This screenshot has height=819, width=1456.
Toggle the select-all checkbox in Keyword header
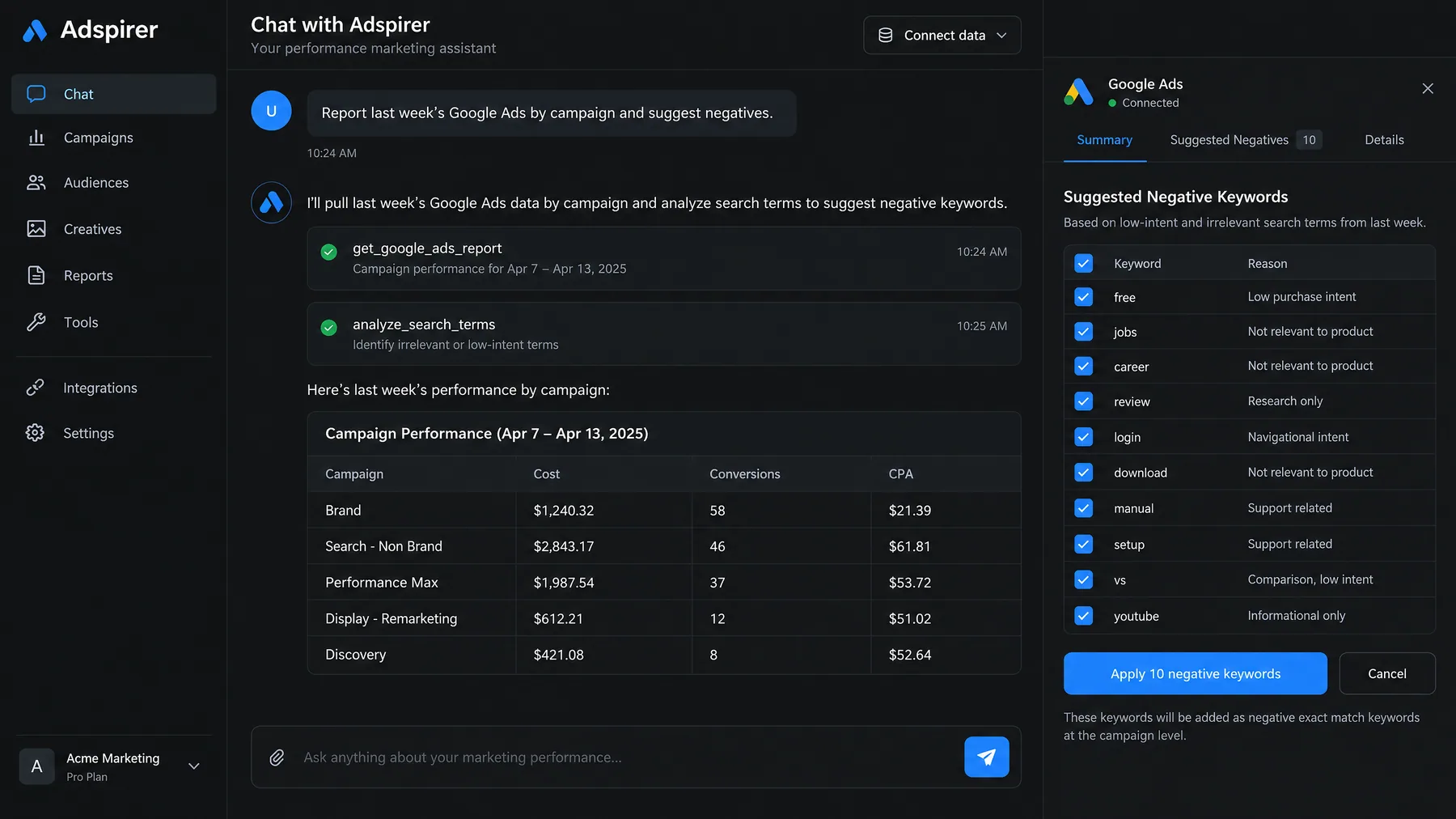1083,263
